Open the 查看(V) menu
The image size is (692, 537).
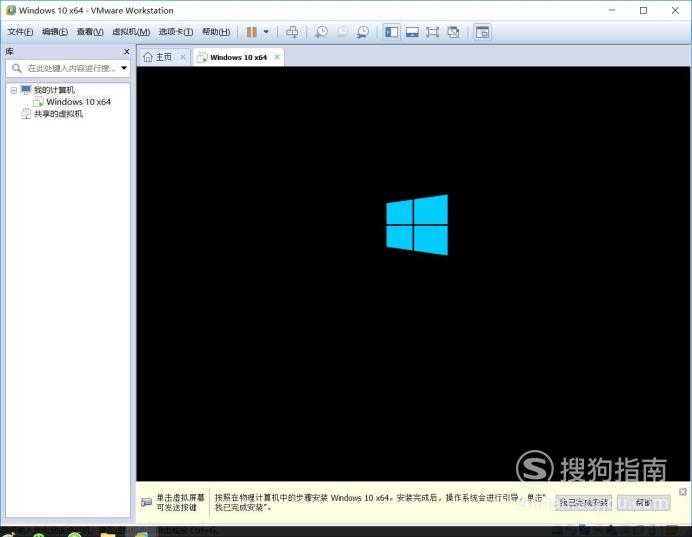[90, 32]
